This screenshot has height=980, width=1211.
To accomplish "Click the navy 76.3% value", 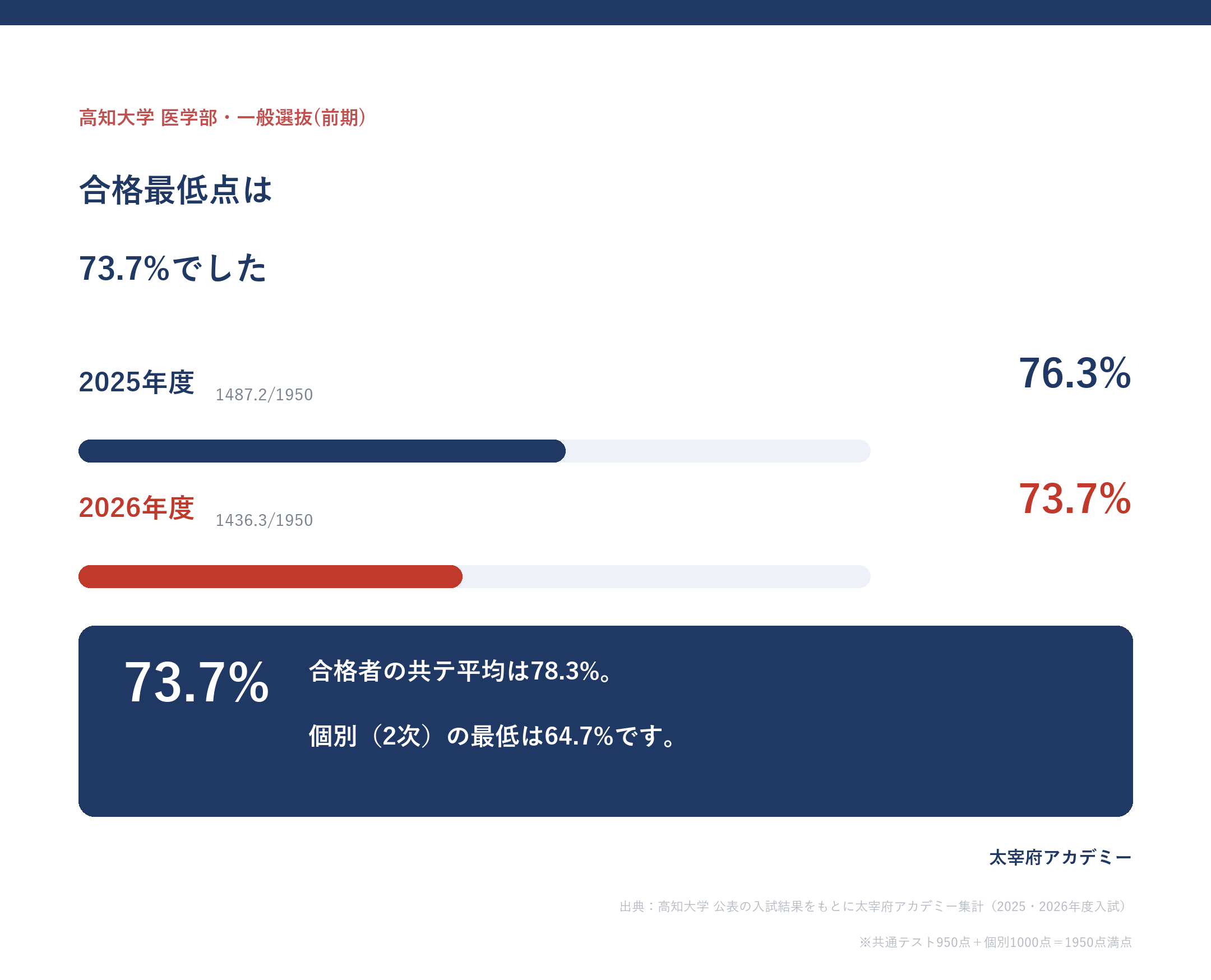I will 1074,373.
